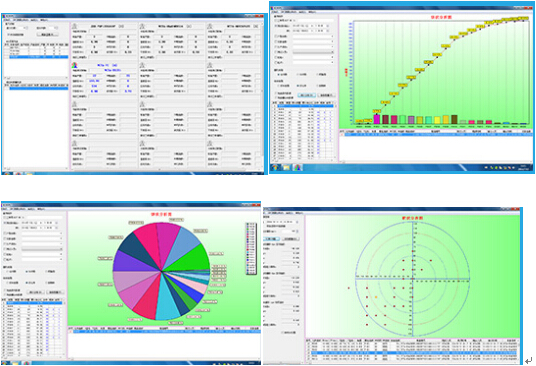Click the colorful active machine icon in monitor grid

pos(75,65)
